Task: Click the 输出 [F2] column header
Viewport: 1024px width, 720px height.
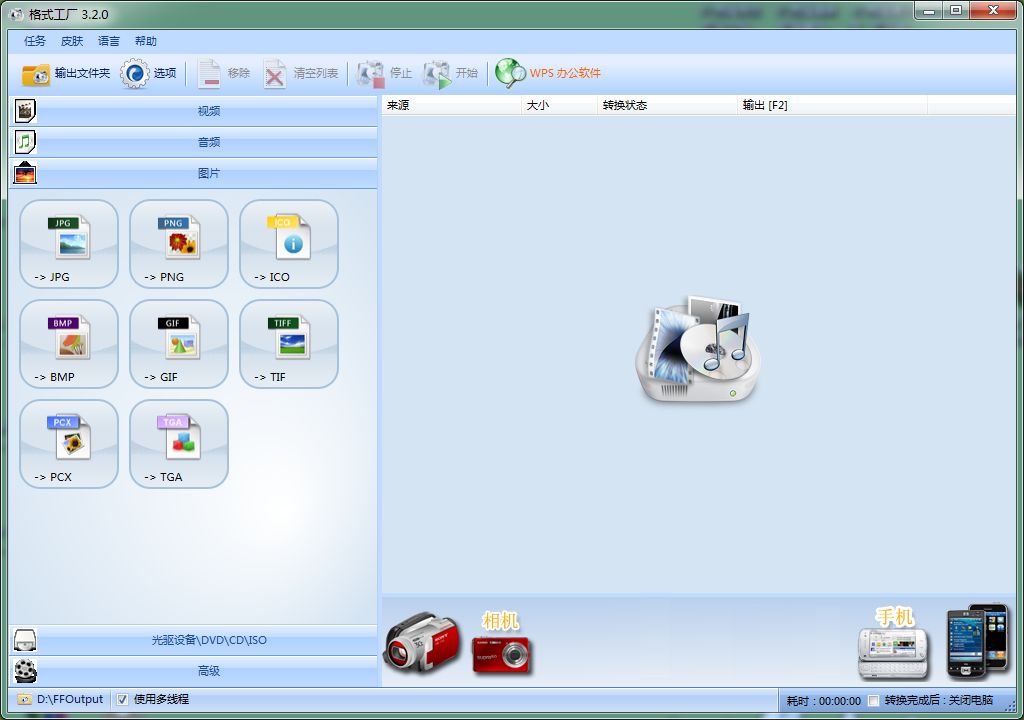Action: coord(833,105)
